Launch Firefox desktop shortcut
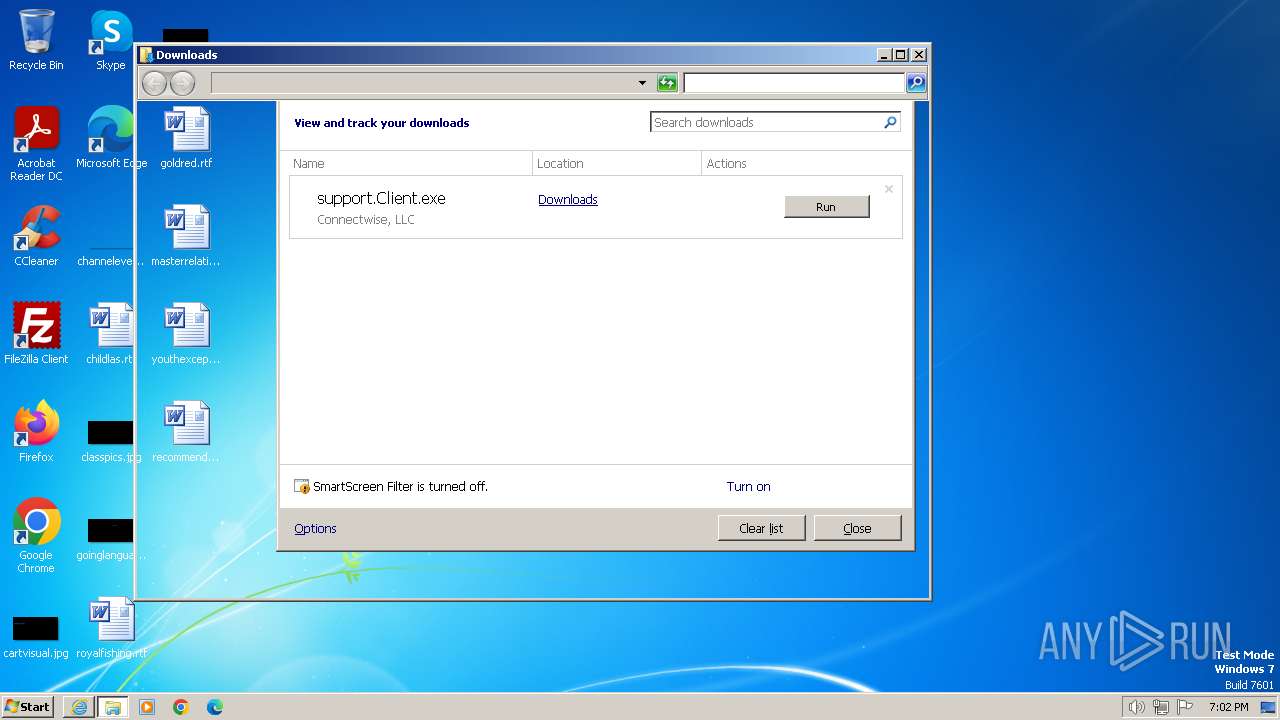The width and height of the screenshot is (1280, 720). pyautogui.click(x=36, y=432)
